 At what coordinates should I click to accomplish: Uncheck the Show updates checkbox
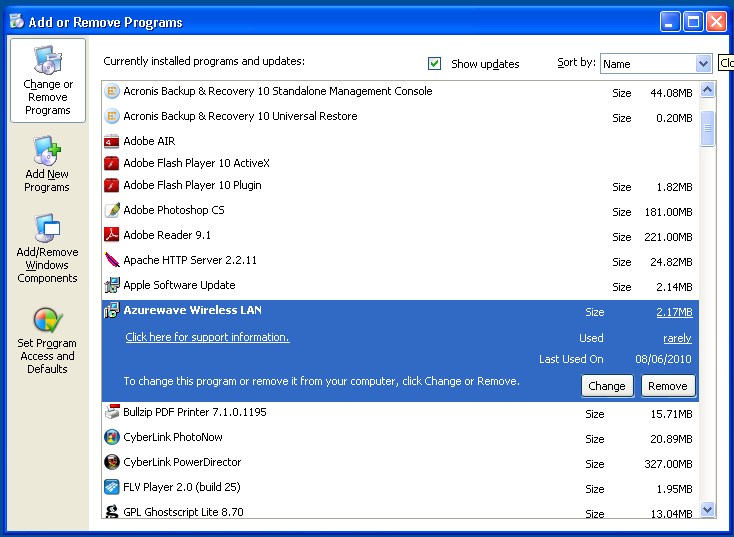tap(434, 63)
